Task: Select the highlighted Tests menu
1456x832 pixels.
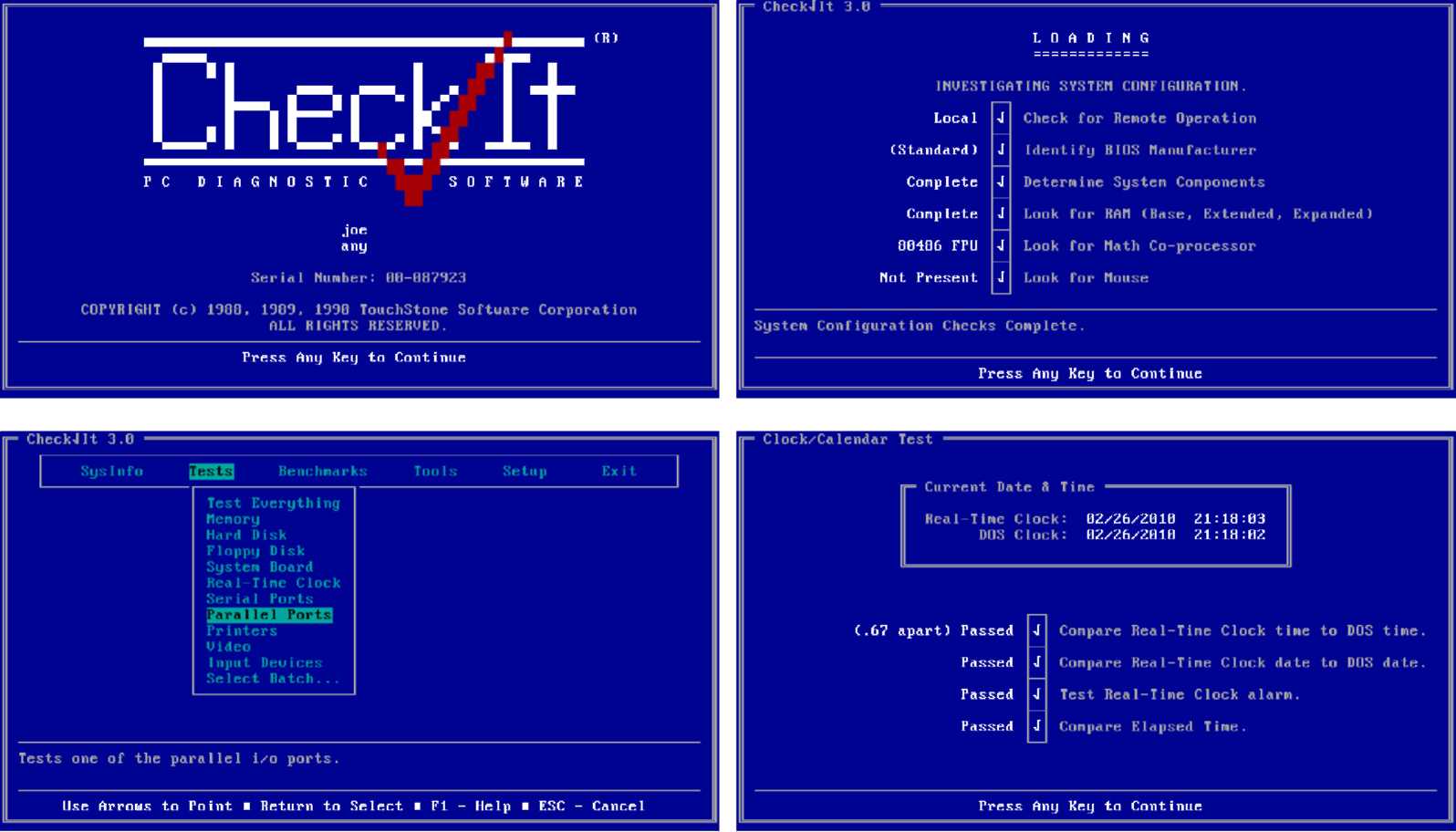Action: pyautogui.click(x=211, y=471)
